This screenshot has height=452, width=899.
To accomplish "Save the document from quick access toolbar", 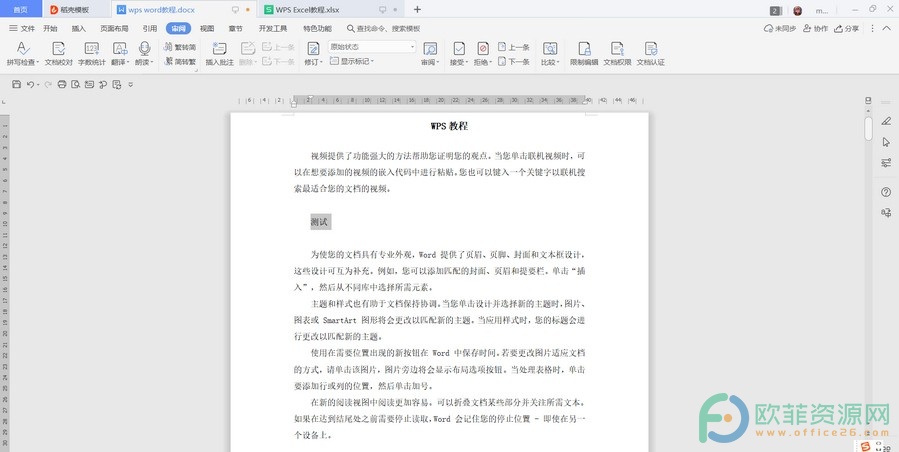I will [17, 84].
